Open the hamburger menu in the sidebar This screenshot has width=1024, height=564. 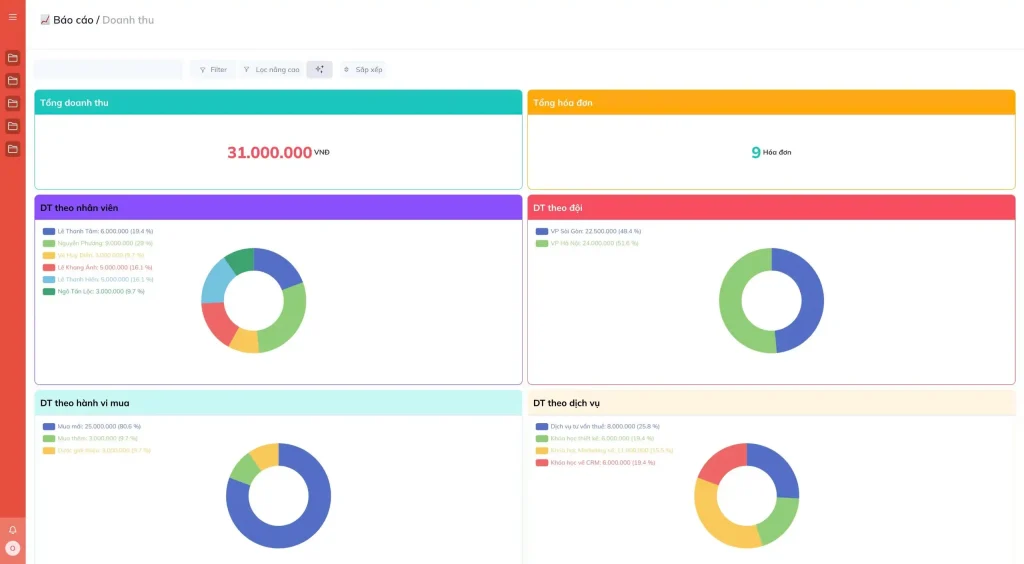click(x=13, y=17)
